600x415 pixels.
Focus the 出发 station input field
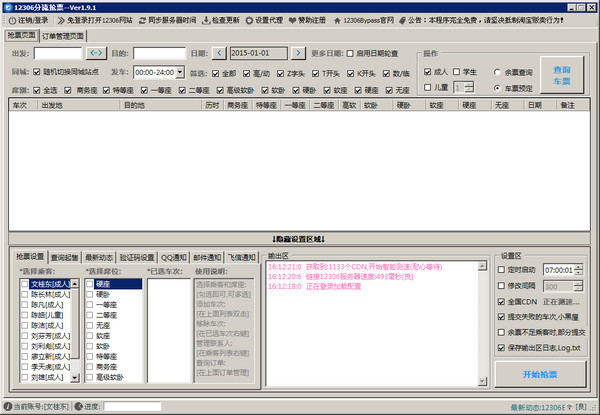click(x=58, y=53)
